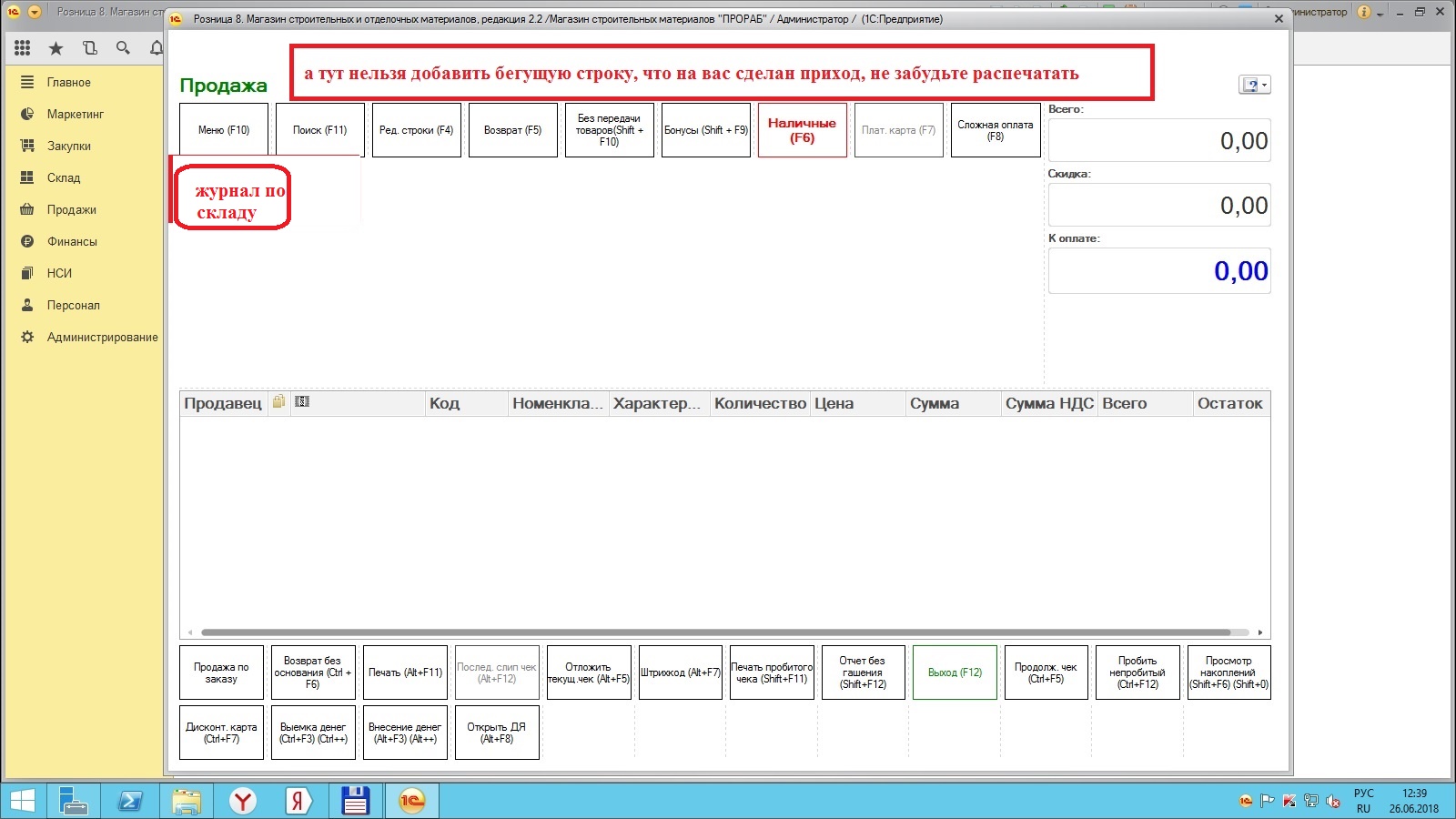This screenshot has width=1456, height=819.
Task: Open Yandex Browser from the taskbar
Action: 243,801
